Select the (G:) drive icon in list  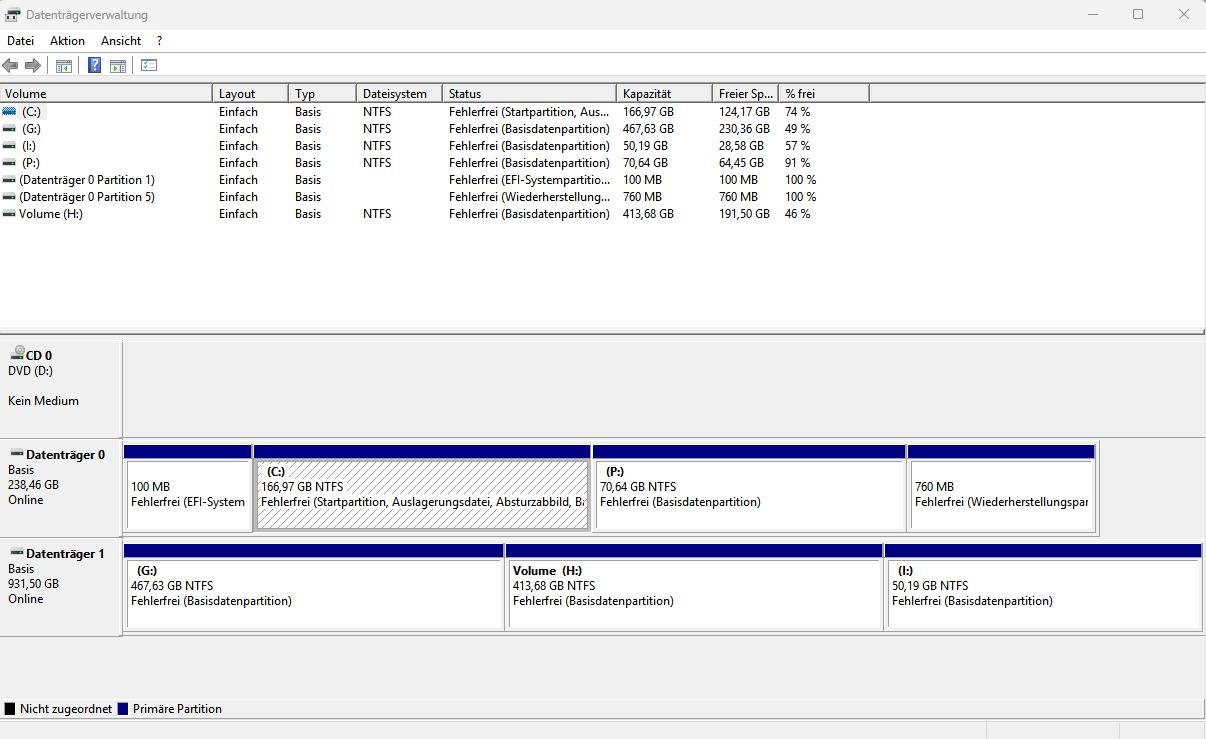[x=9, y=129]
